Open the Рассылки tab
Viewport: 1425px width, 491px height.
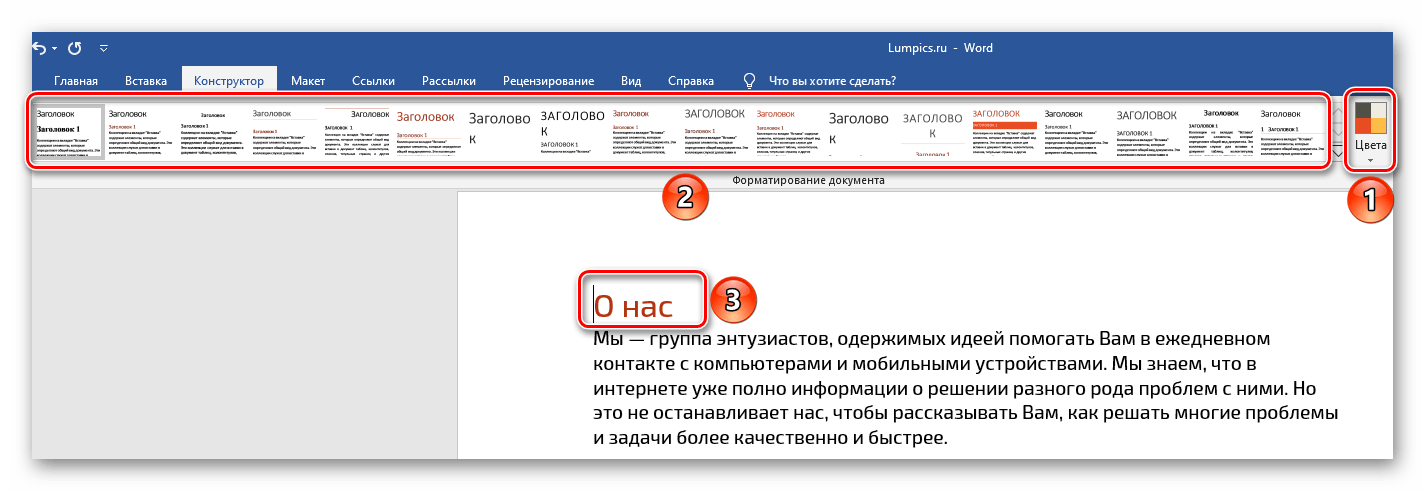tap(449, 81)
